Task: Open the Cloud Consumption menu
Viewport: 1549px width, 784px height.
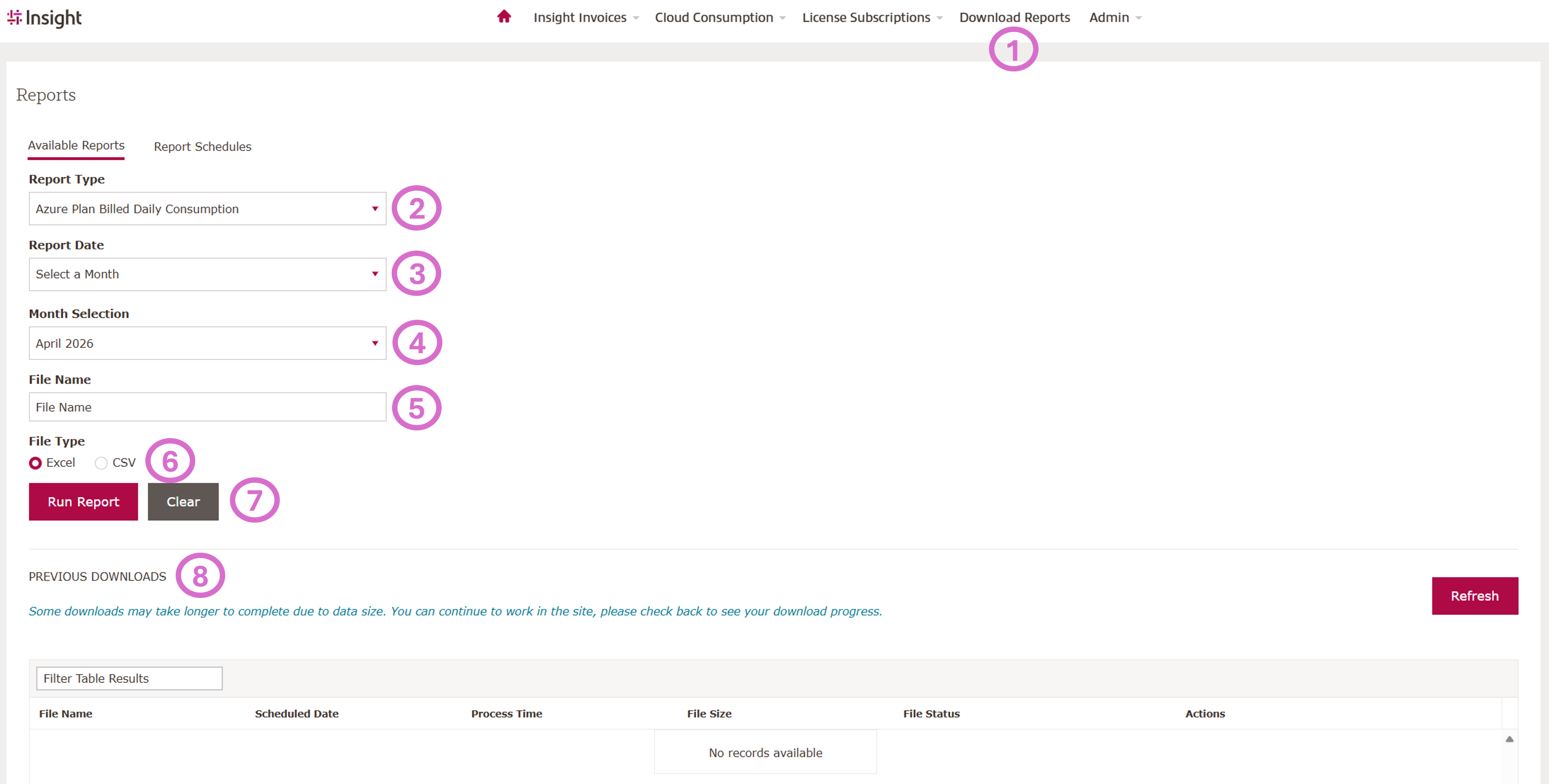Action: [x=720, y=17]
